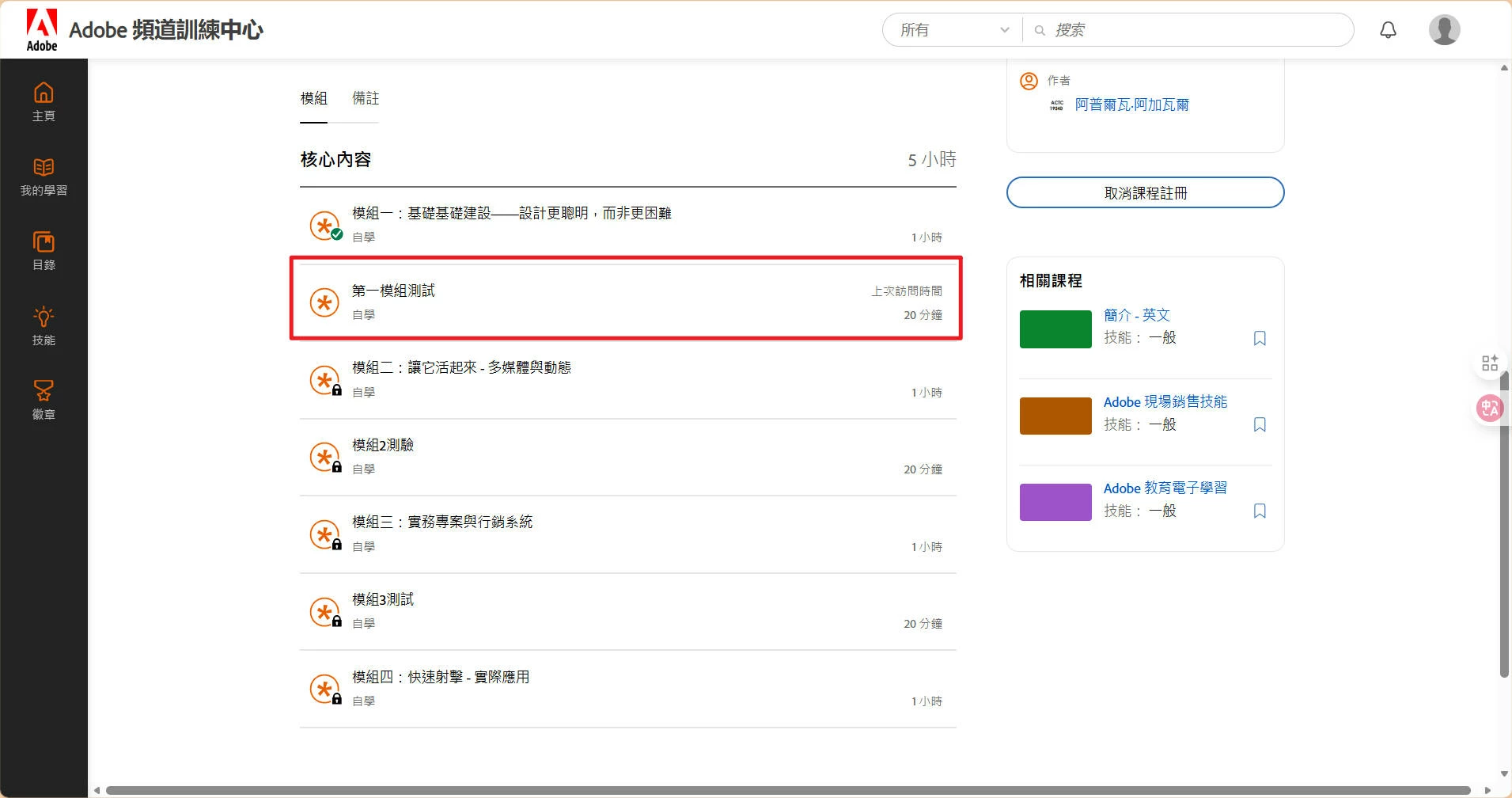Image resolution: width=1512 pixels, height=798 pixels.
Task: Bookmark the Adobe 教育電子學習 course
Action: coord(1260,511)
